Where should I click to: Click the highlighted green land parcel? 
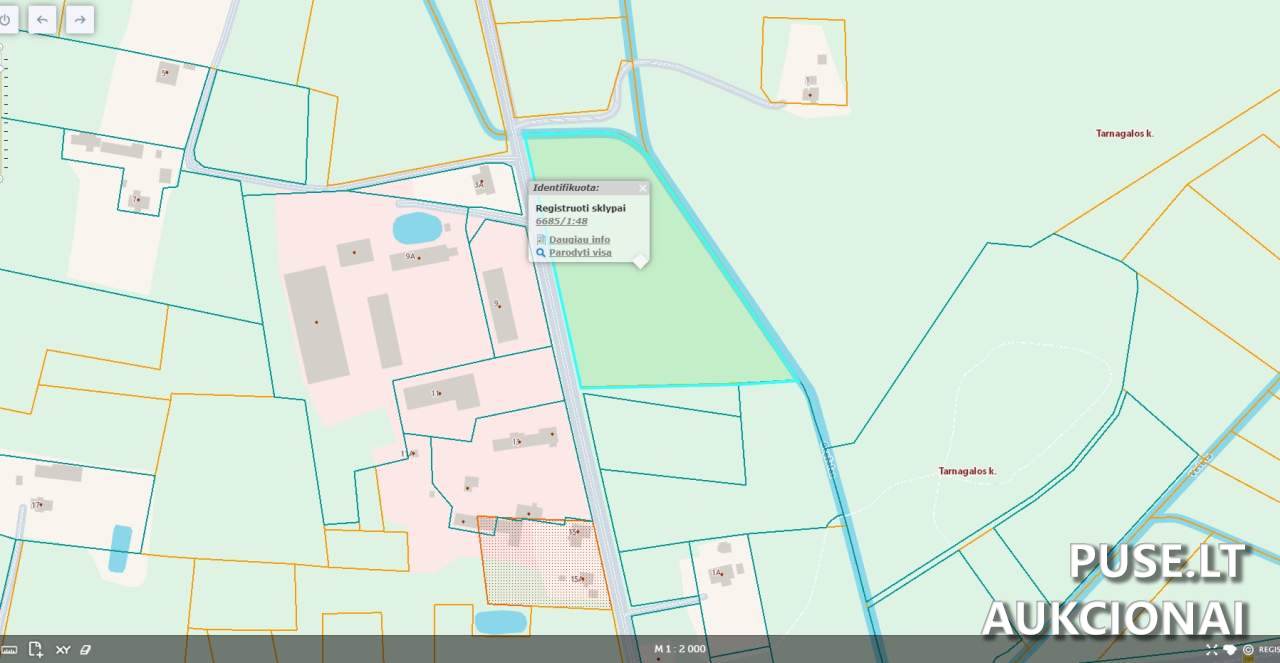(x=680, y=320)
